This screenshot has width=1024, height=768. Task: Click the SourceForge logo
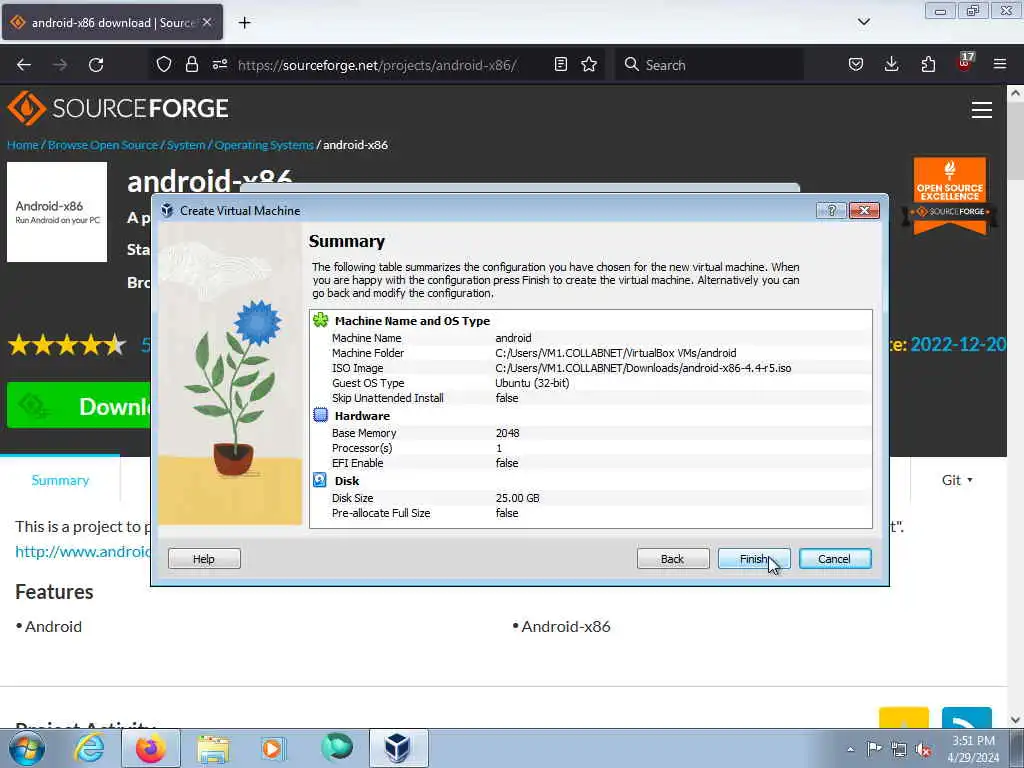(118, 108)
